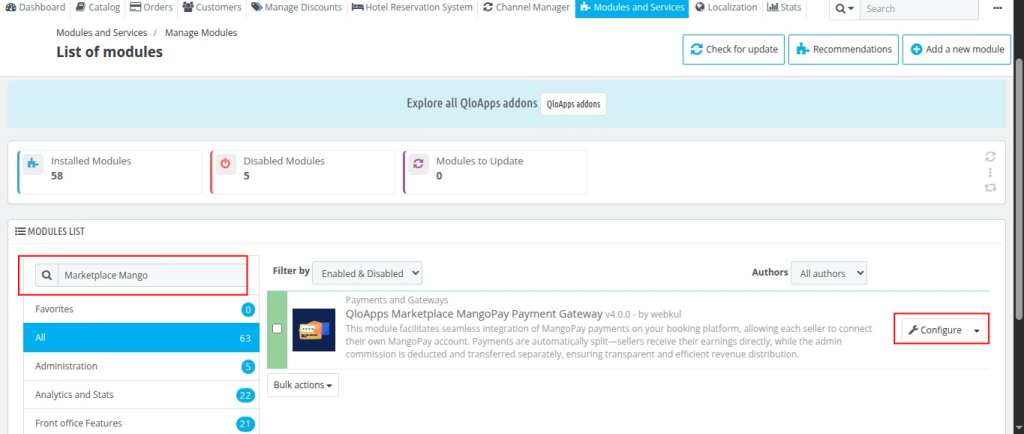Open Authors All authors dropdown
Viewport: 1024px width, 434px height.
coord(829,273)
